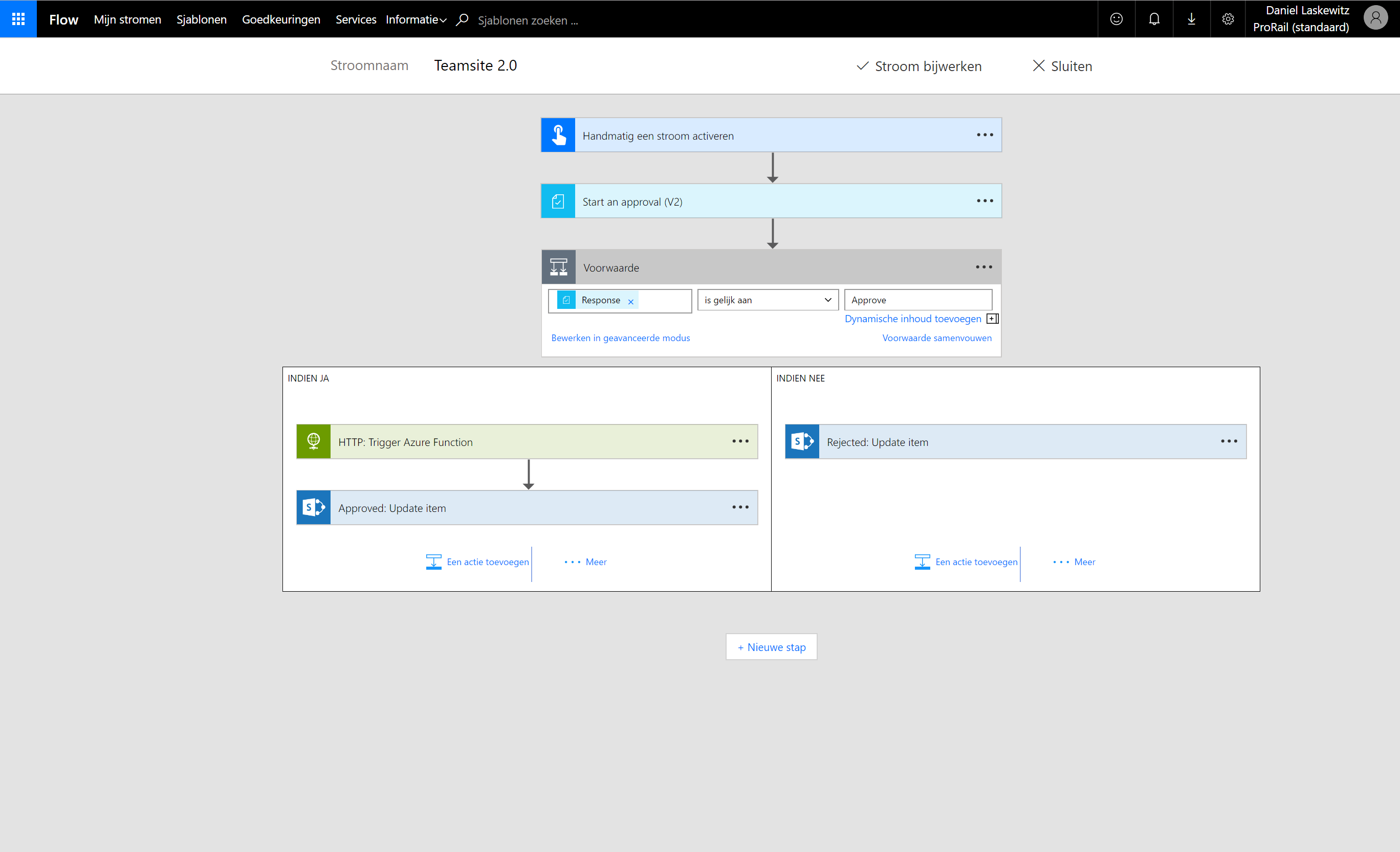Click Bewerken in geavanceerde modus link

click(620, 338)
